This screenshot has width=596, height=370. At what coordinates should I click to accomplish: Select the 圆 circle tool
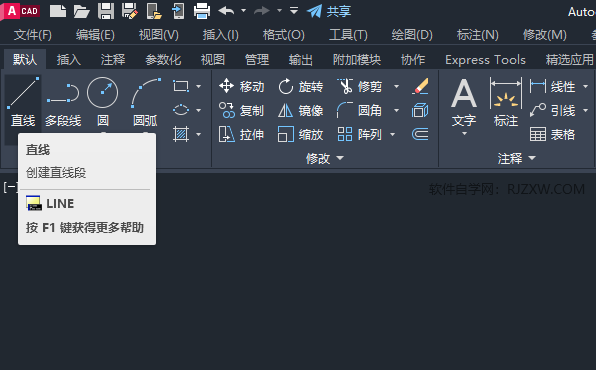tap(103, 102)
